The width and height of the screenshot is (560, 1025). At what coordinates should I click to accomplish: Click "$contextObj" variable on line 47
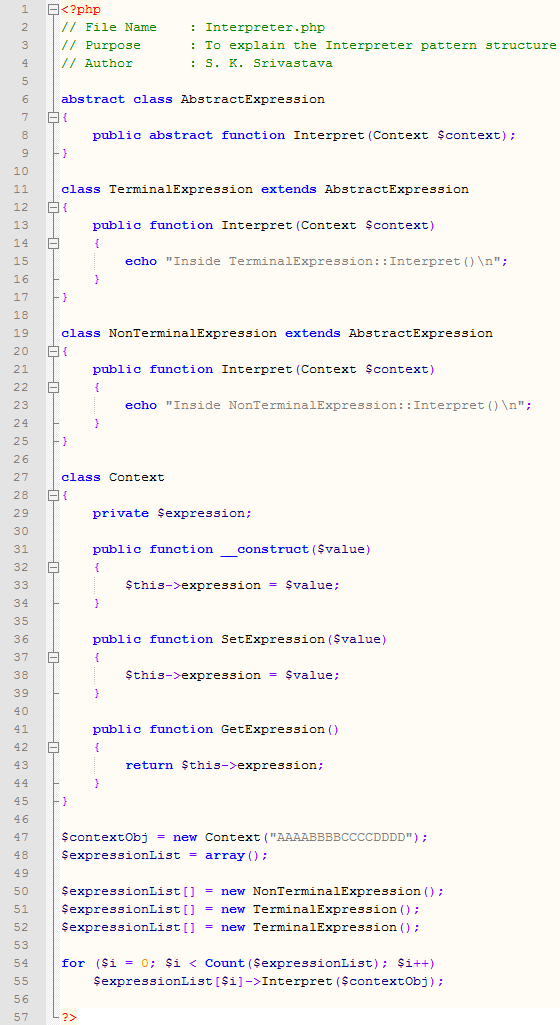point(105,837)
